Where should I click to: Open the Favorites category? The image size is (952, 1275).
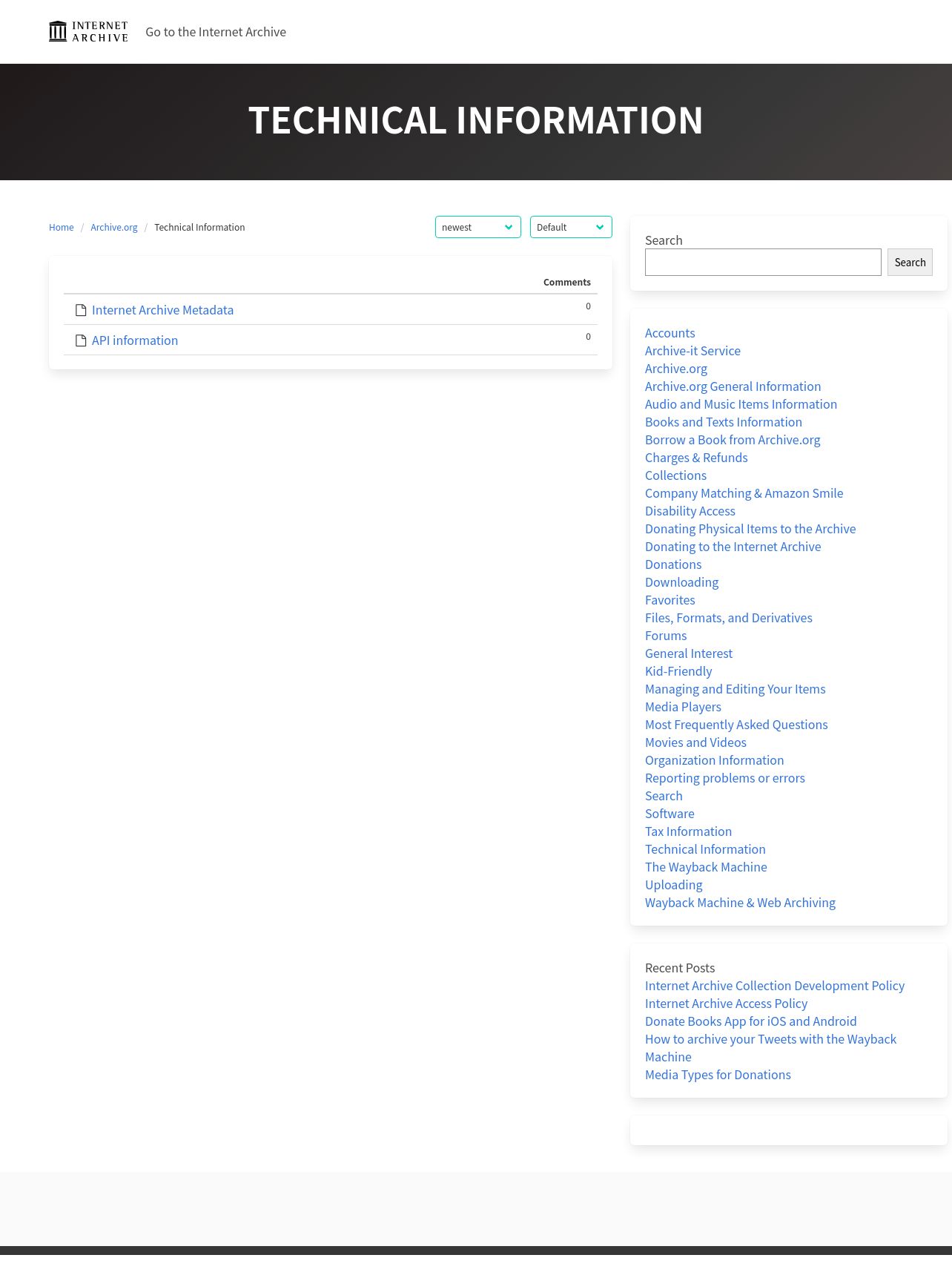(x=670, y=600)
